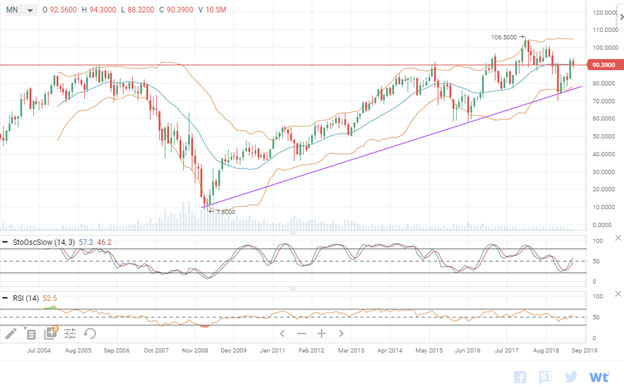This screenshot has height=387, width=624.
Task: Click the RSI value 52.5
Action: 50,298
